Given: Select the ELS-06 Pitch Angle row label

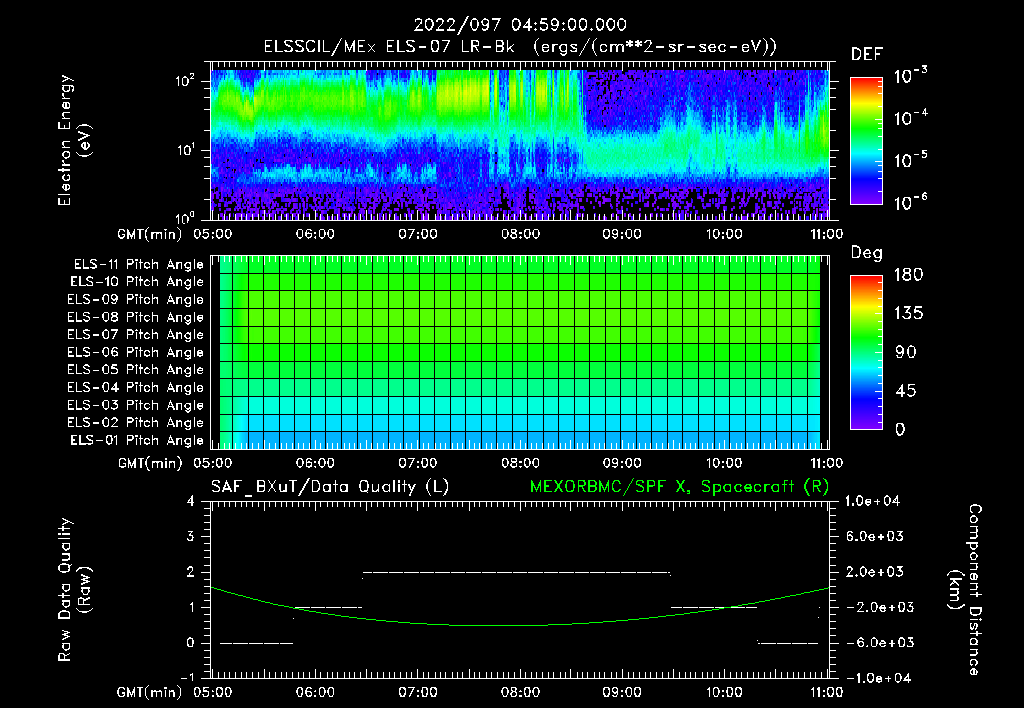Looking at the screenshot, I should point(136,352).
